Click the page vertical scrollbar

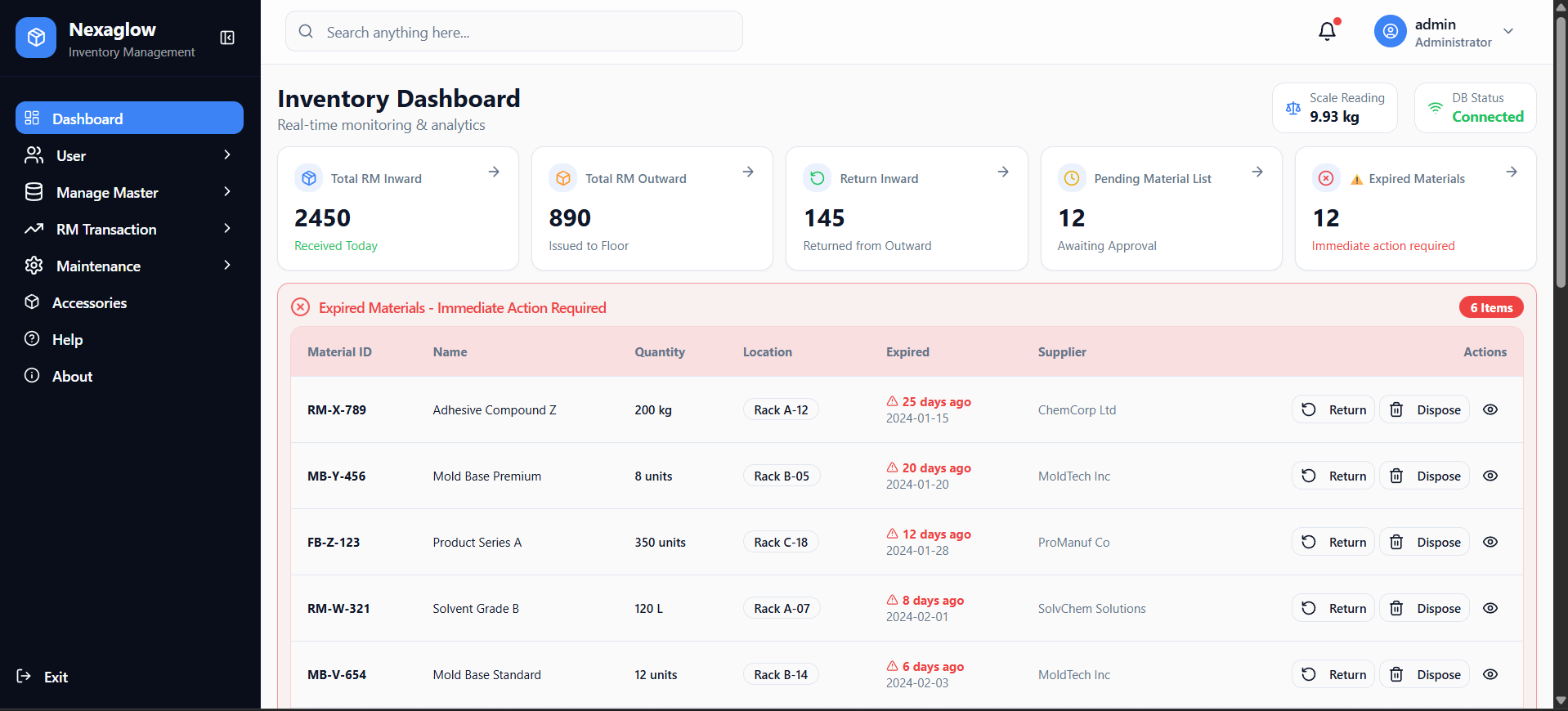click(x=1560, y=163)
